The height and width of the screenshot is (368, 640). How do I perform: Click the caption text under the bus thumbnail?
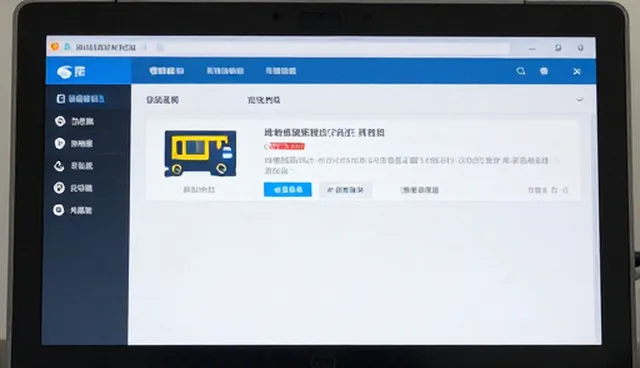click(199, 189)
